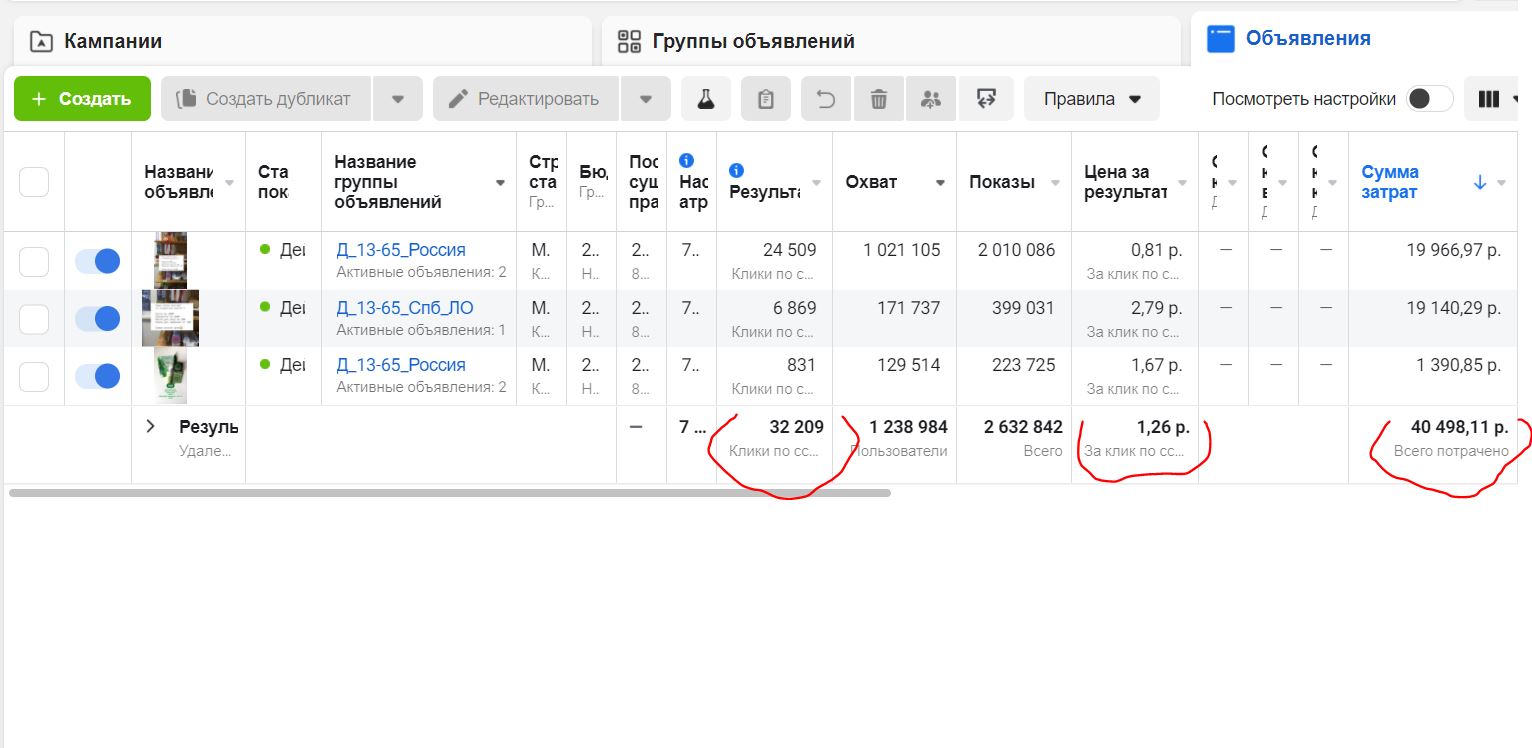Click the trash delete icon
Screen dimensions: 1532x748
pyautogui.click(x=879, y=99)
